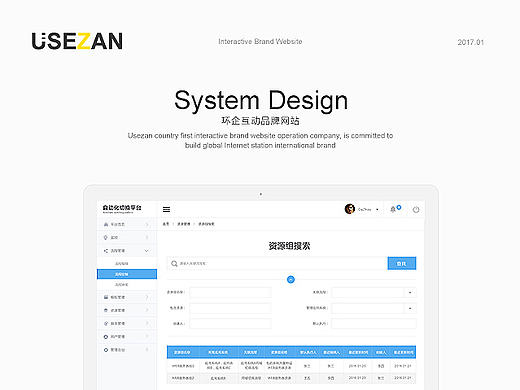This screenshot has height=390, width=520.
Task: Click the box icon in sidebar menu
Action: click(106, 310)
